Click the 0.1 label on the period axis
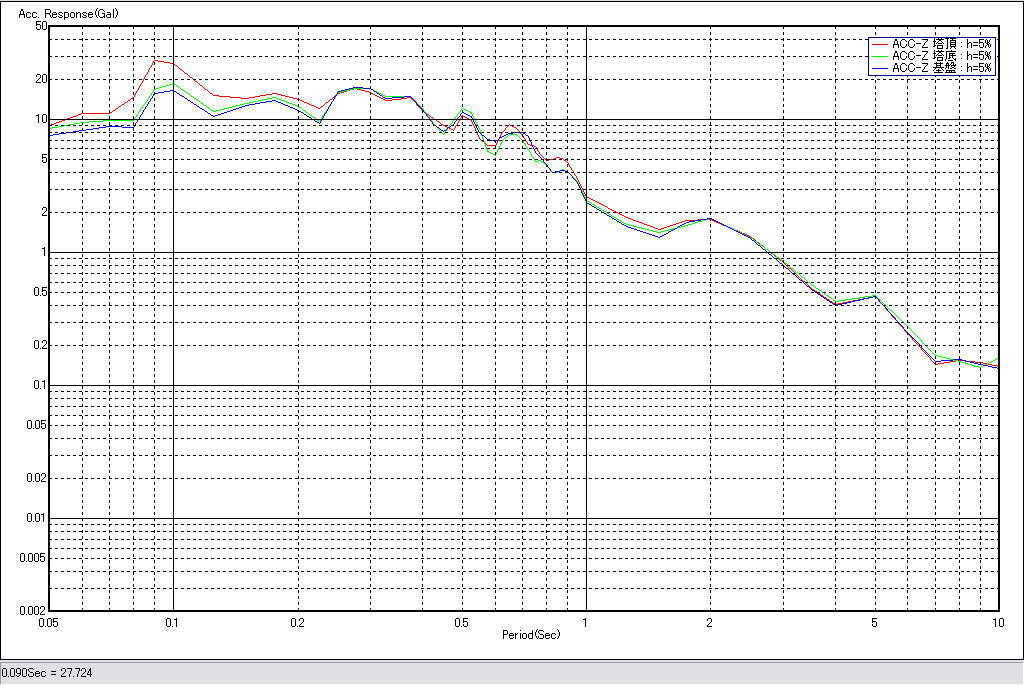This screenshot has height=685, width=1024. click(x=173, y=622)
